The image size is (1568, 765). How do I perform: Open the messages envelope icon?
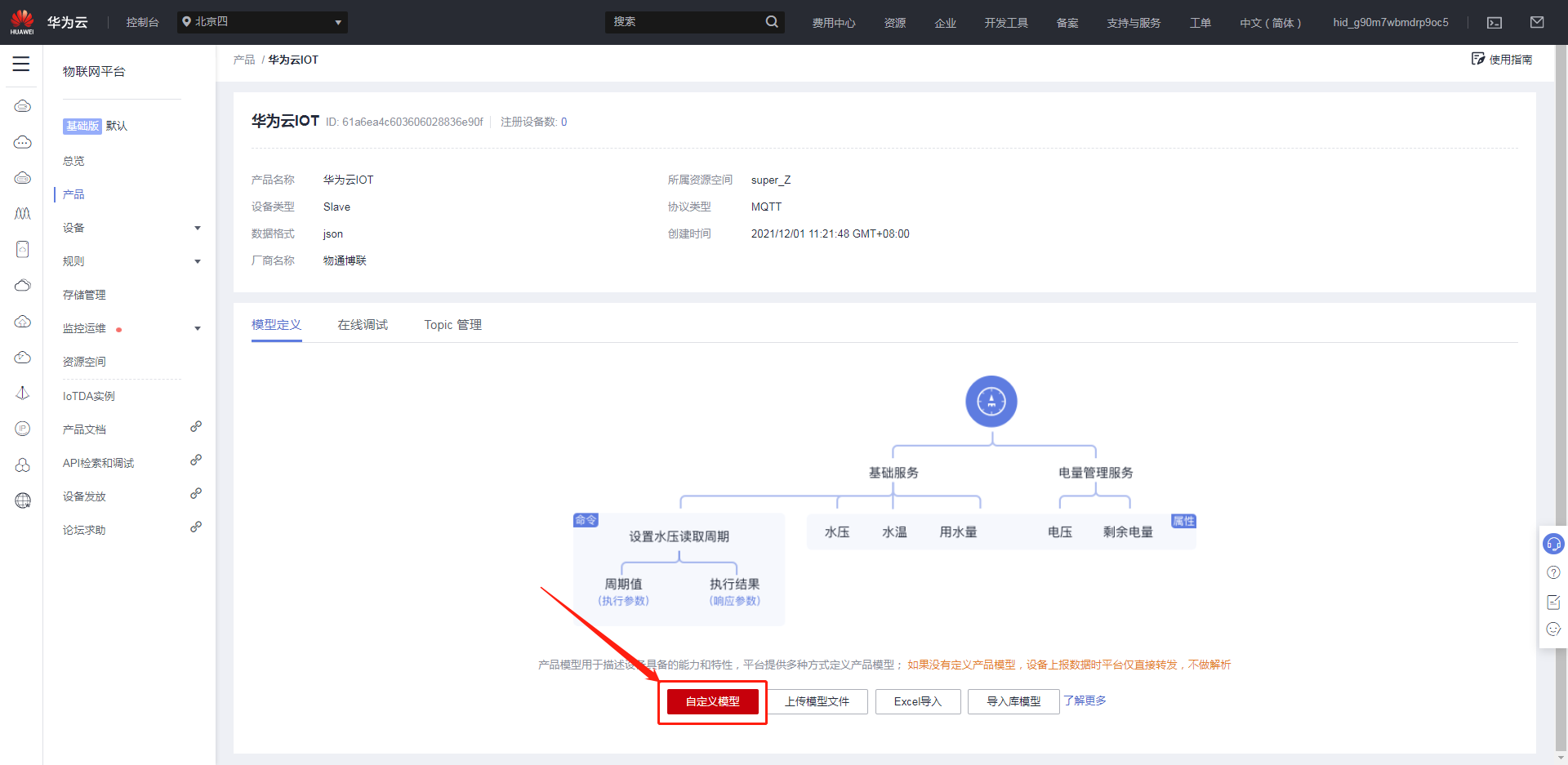(1537, 23)
